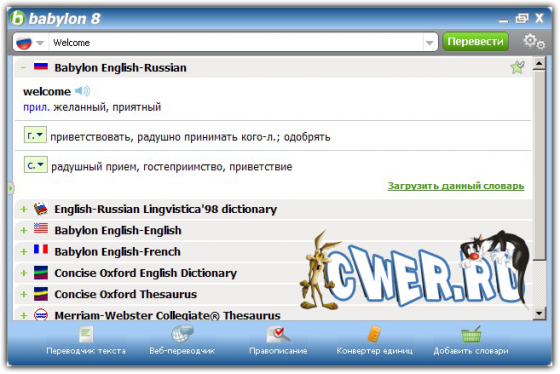
Task: Open the г. verb dropdown
Action: [x=35, y=135]
